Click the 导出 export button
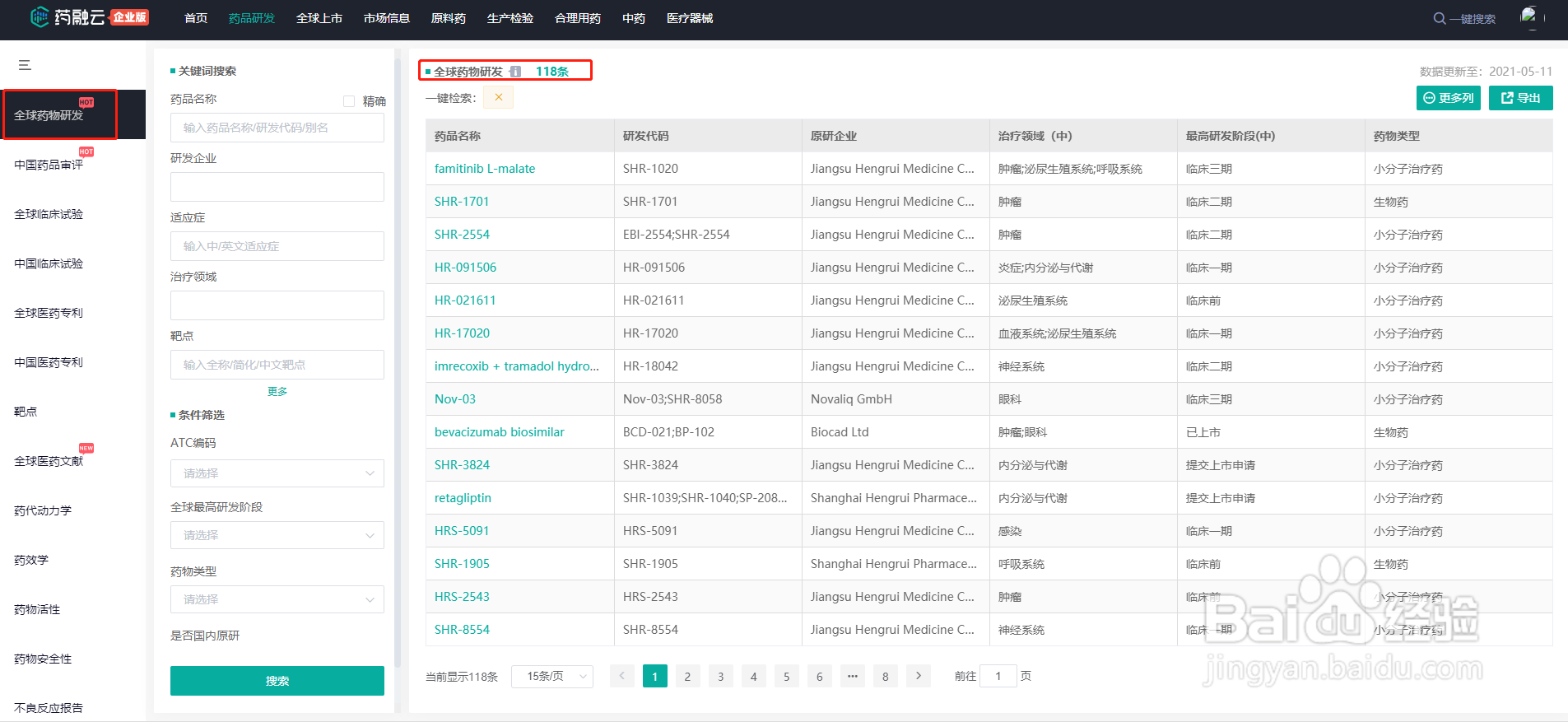1568x722 pixels. tap(1521, 98)
